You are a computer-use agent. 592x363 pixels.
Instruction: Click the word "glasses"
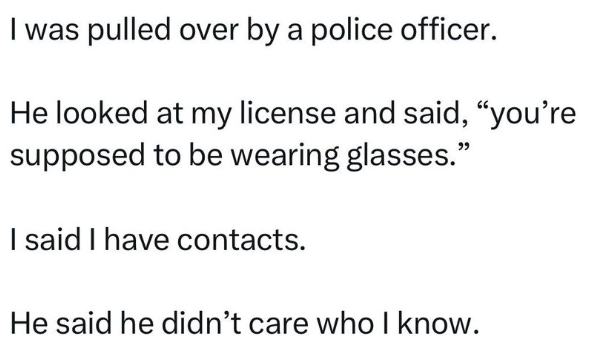tap(401, 156)
